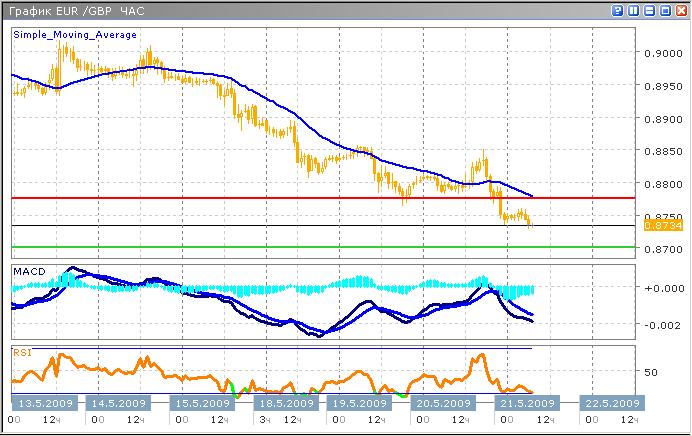Click the 22.5.2009 date marker
The image size is (692, 436).
pyautogui.click(x=612, y=403)
